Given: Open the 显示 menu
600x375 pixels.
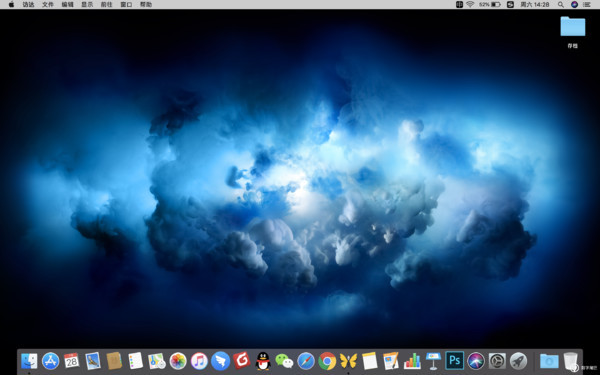Looking at the screenshot, I should point(87,5).
